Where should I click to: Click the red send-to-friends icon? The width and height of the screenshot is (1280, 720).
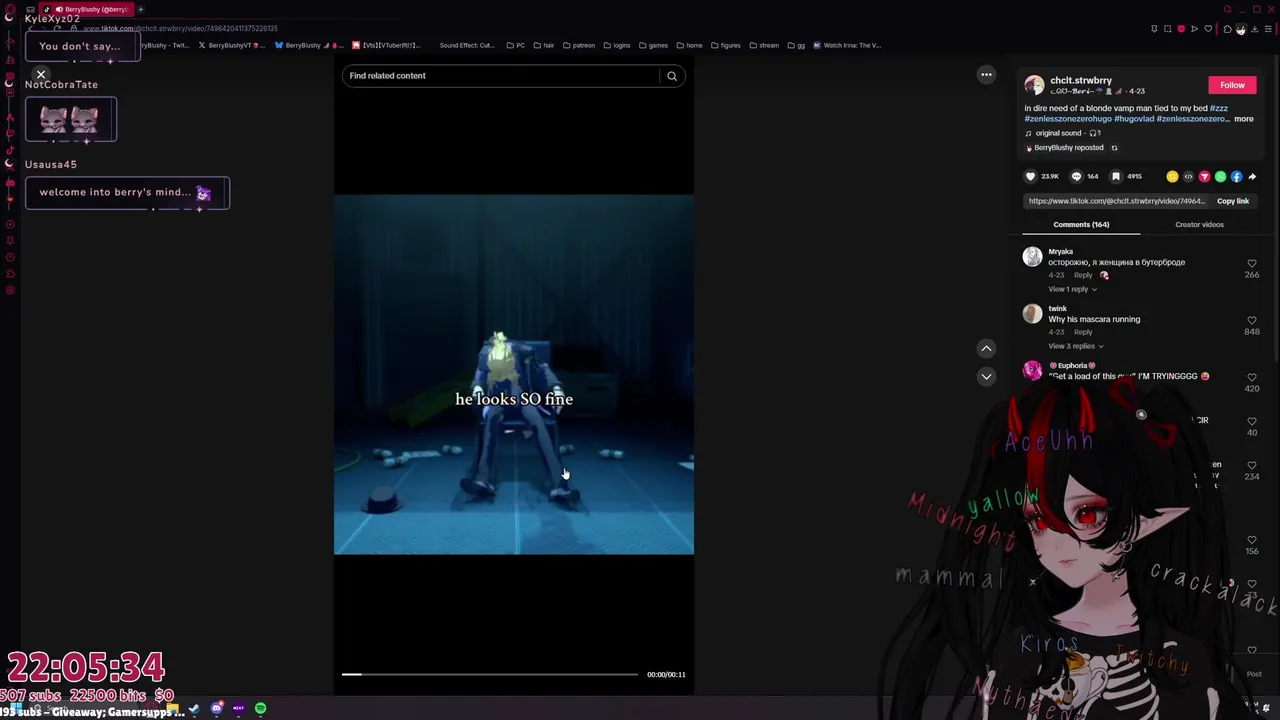click(1204, 176)
